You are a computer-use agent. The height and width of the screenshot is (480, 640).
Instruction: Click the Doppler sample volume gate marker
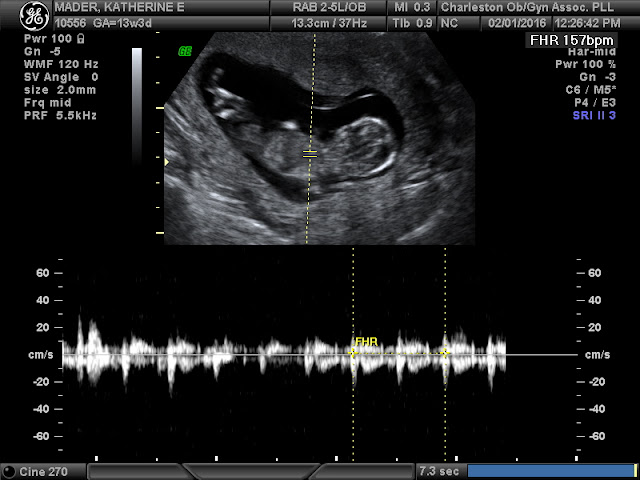coord(310,154)
